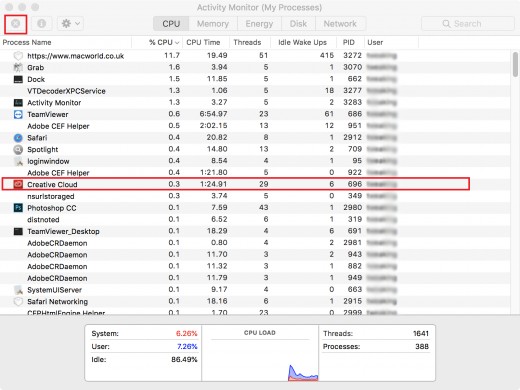Switch to the Energy tab

[259, 24]
